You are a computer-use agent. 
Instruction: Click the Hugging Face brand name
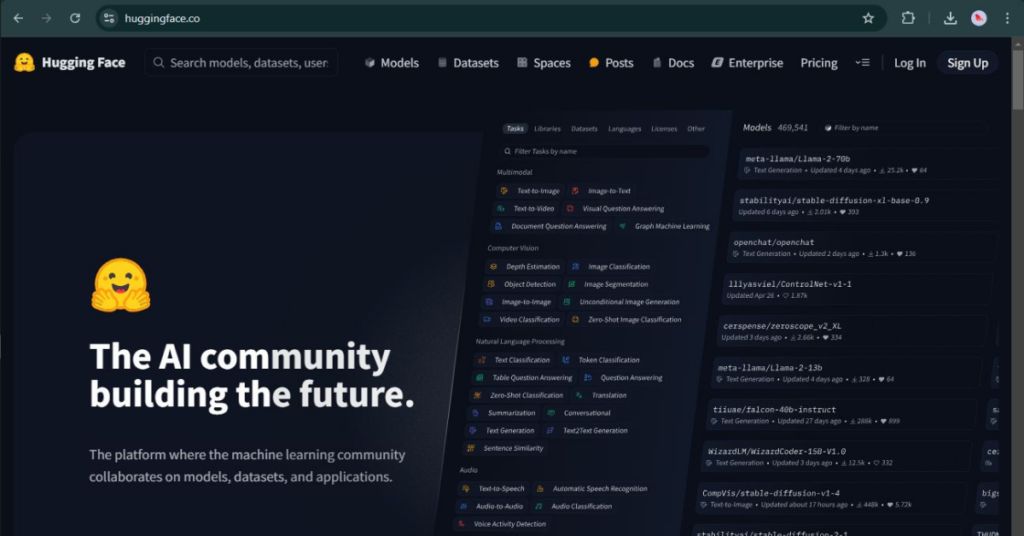click(84, 63)
